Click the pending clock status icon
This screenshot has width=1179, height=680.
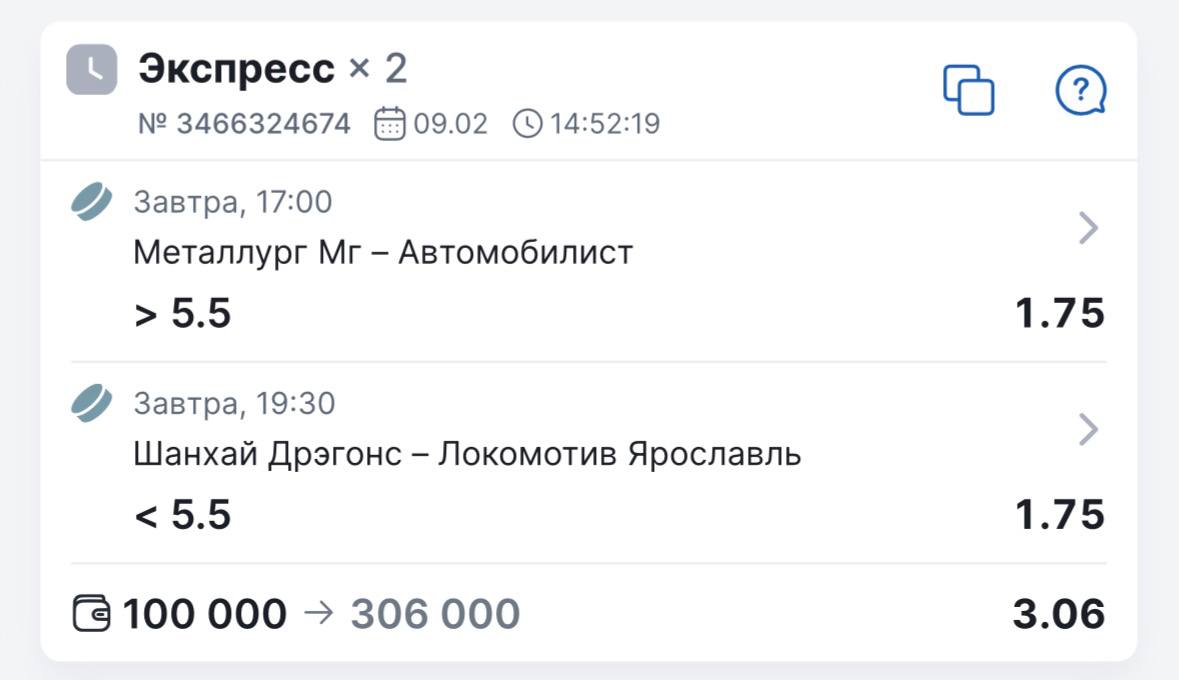coord(92,70)
